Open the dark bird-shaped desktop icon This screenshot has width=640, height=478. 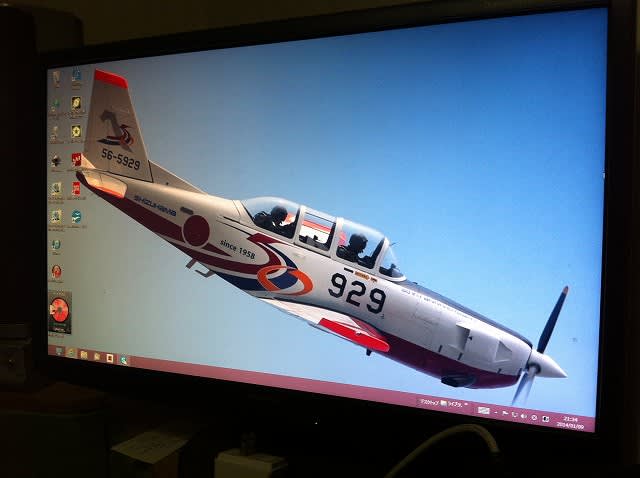56,160
